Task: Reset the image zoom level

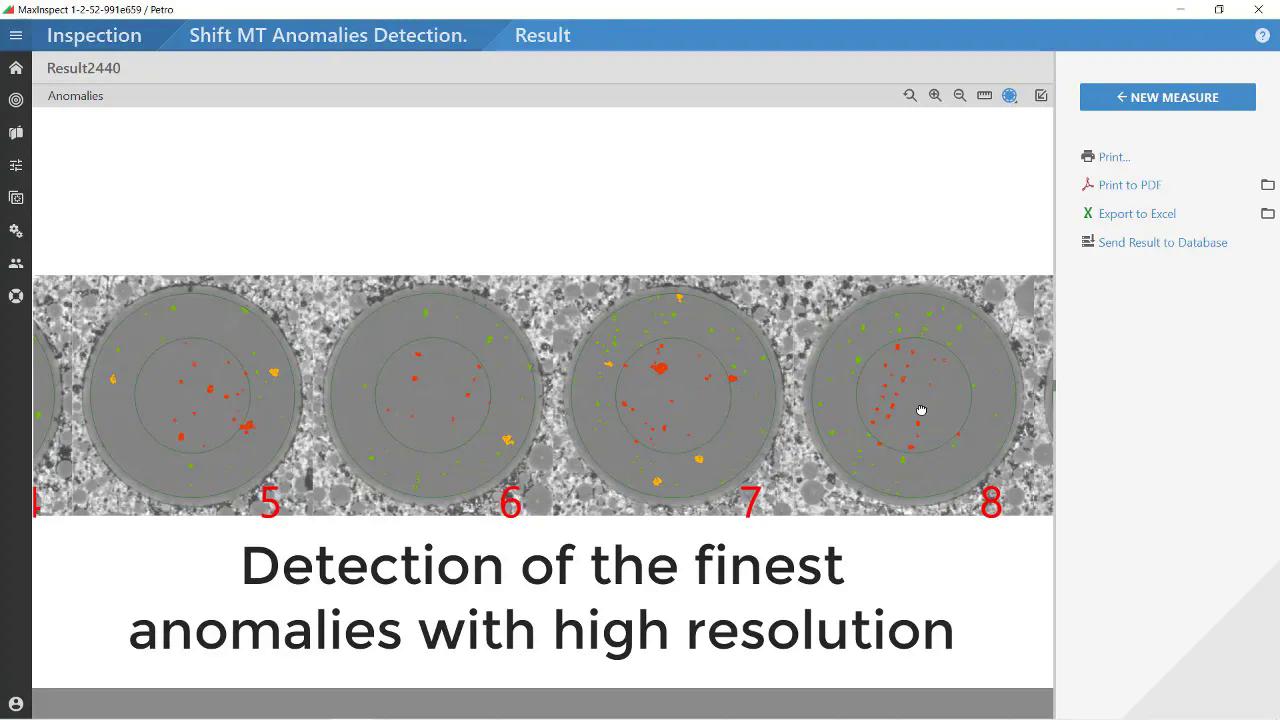Action: (x=909, y=95)
